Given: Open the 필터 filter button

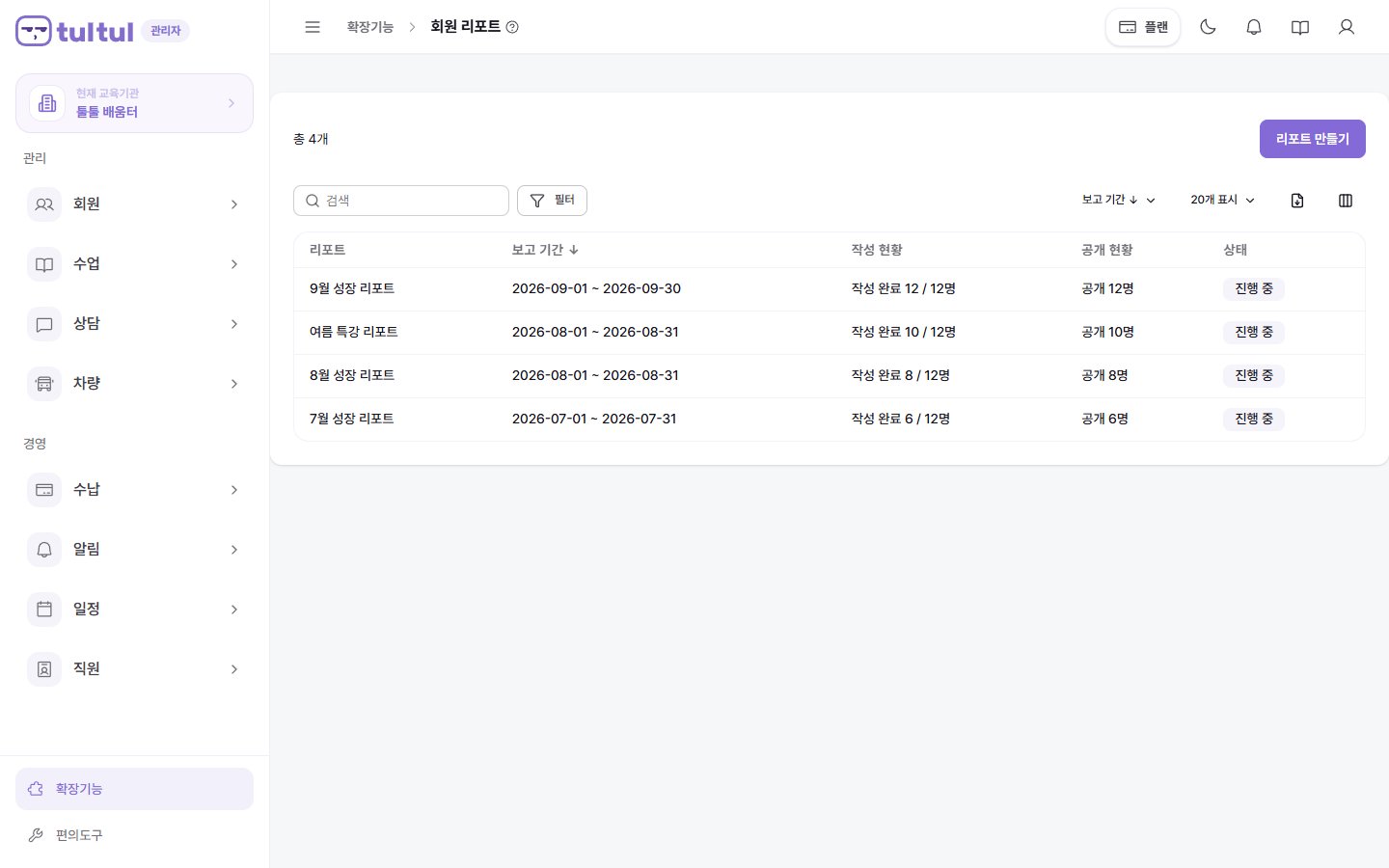Looking at the screenshot, I should point(552,201).
